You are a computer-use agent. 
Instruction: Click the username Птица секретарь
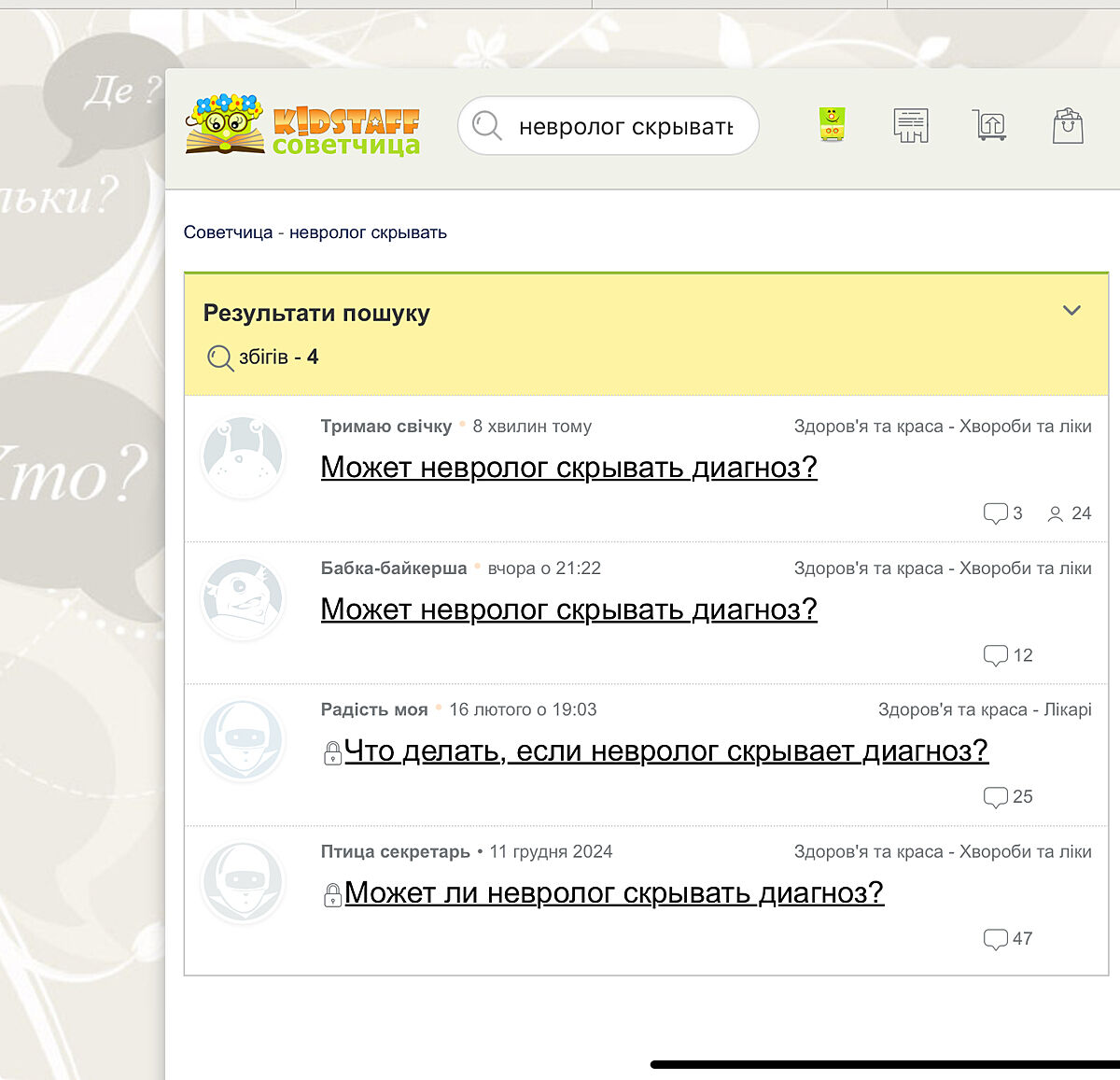(x=395, y=851)
